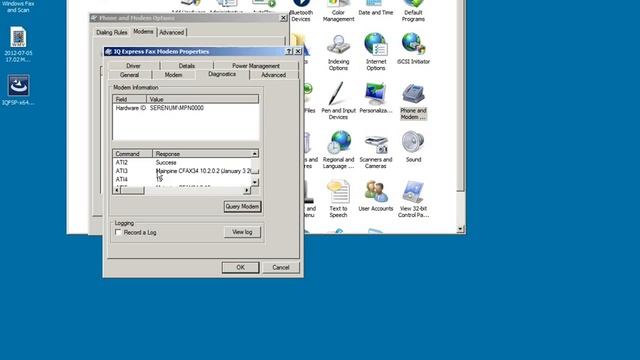
Task: Open Phone and Modem icon in Control Panel
Action: click(x=413, y=102)
